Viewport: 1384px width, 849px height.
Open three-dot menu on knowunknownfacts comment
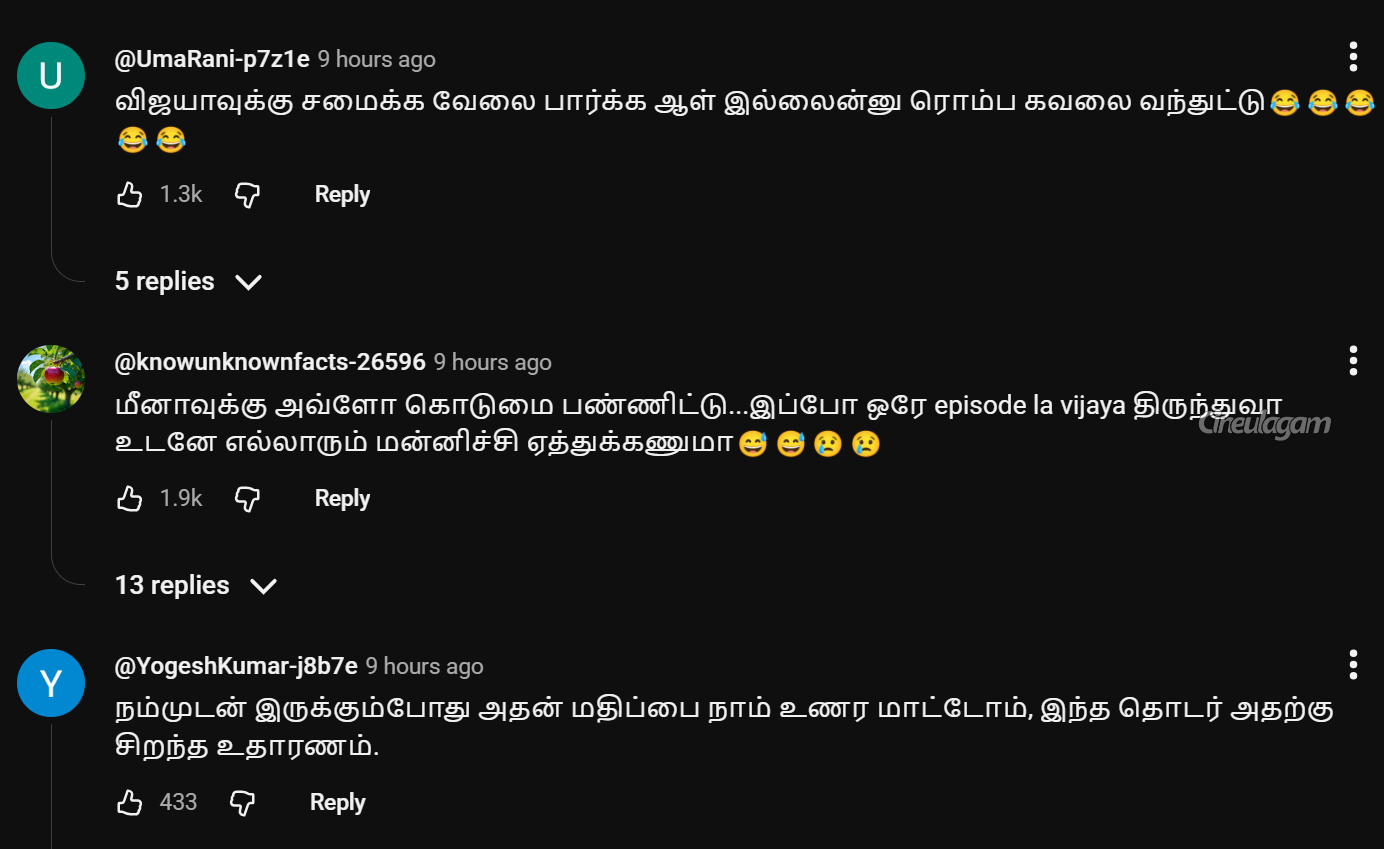[1353, 360]
